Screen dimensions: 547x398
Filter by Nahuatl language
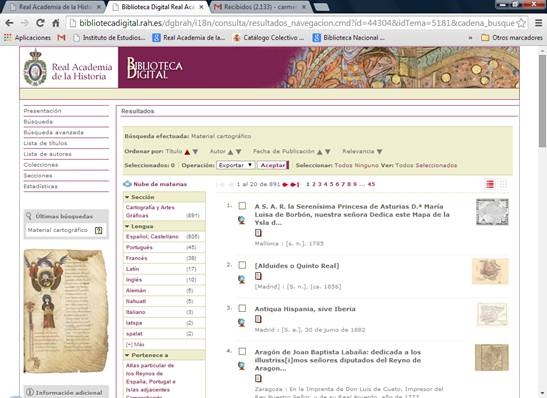[136, 301]
